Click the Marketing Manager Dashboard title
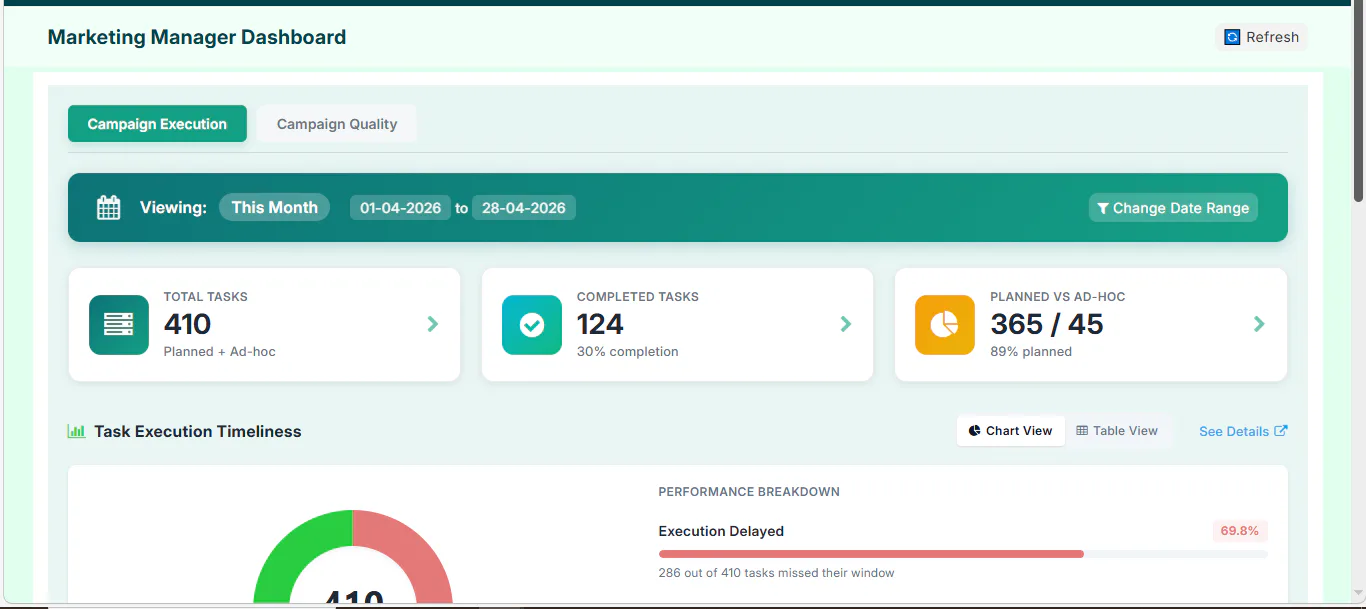Viewport: 1366px width, 609px height. click(197, 37)
